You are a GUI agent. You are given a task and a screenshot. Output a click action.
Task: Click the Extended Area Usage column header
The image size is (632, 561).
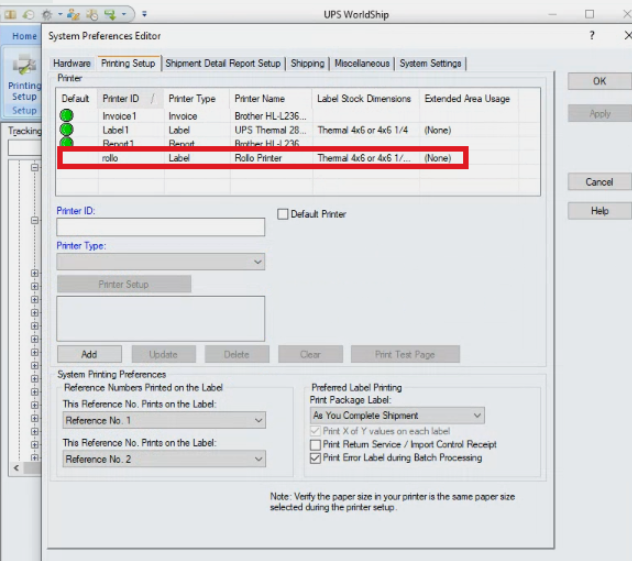[468, 99]
